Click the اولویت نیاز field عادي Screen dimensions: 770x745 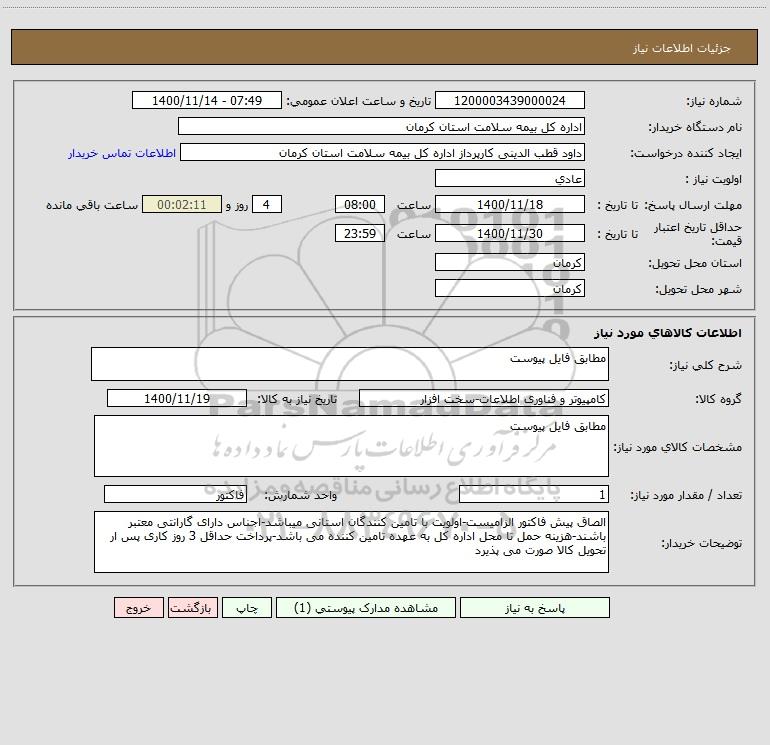510,179
